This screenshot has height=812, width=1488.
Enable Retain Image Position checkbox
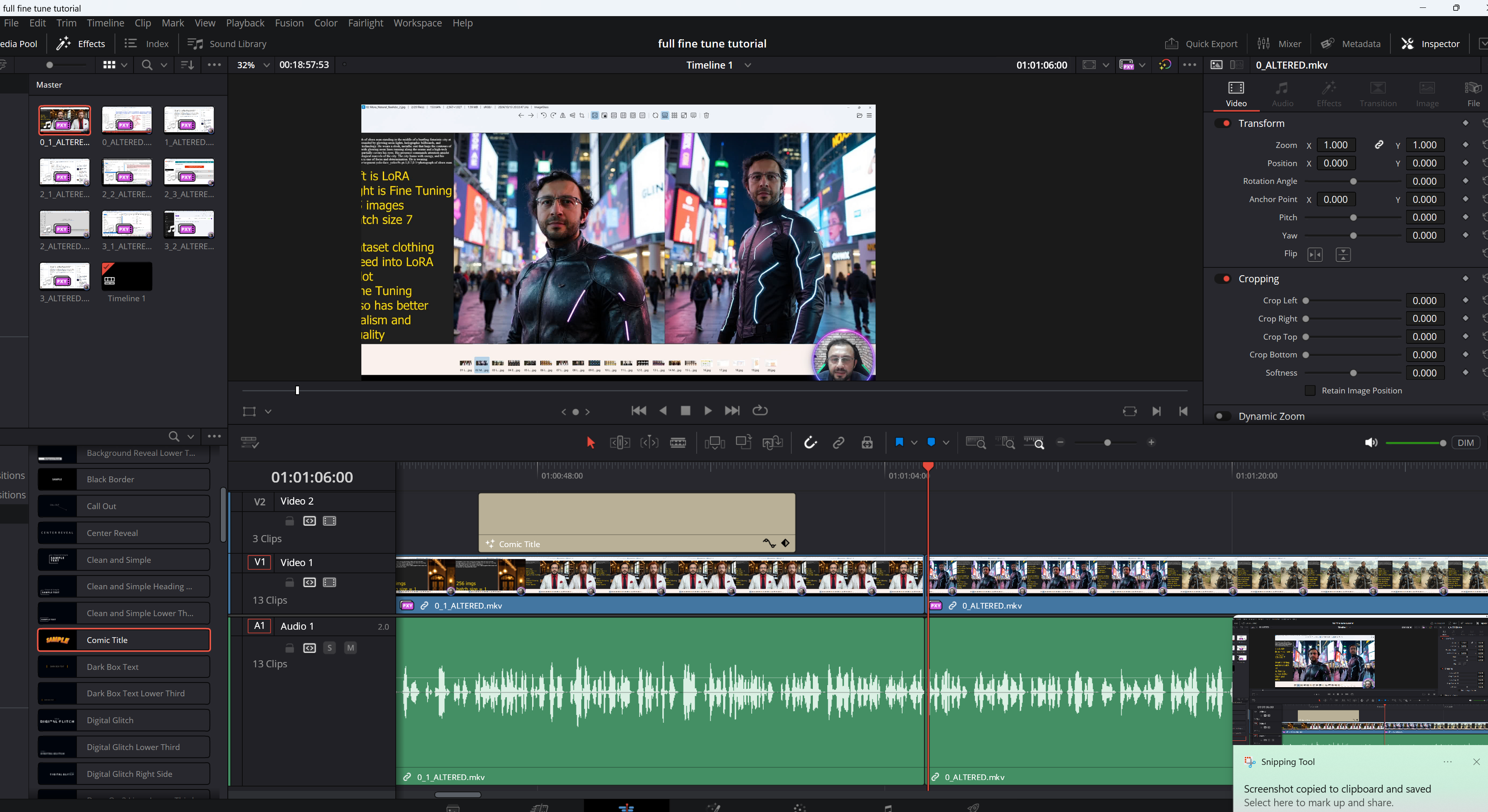pos(1310,391)
